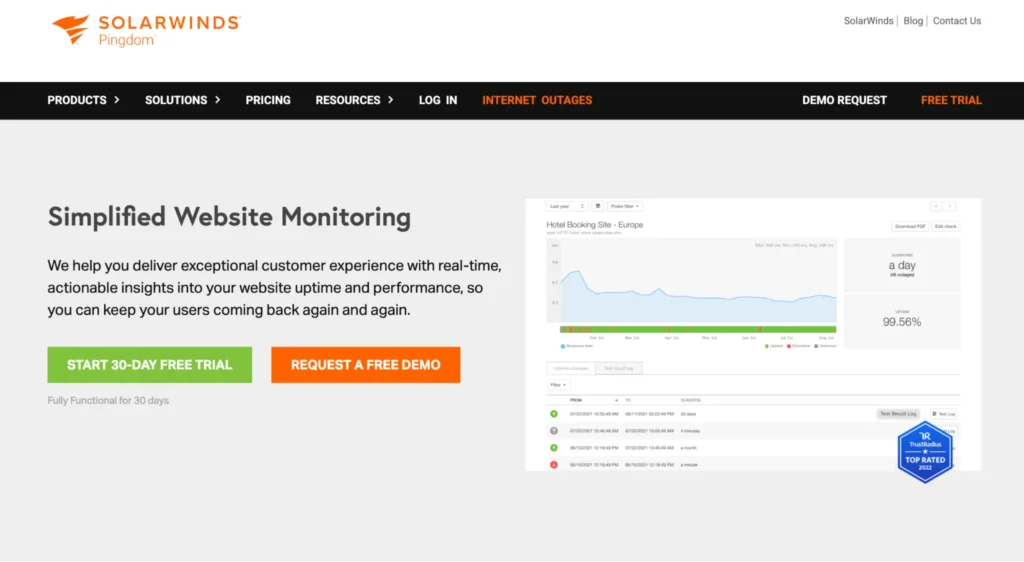Open the SOLUTIONS menu
The width and height of the screenshot is (1024, 562).
coord(176,100)
